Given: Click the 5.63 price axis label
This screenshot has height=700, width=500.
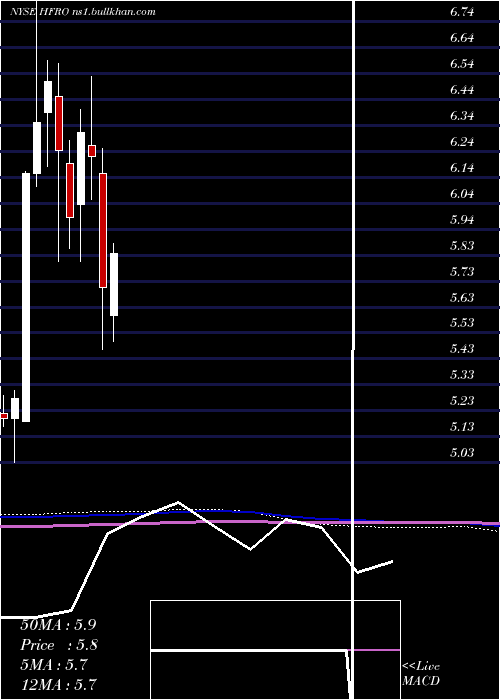Looking at the screenshot, I should pos(461,297).
